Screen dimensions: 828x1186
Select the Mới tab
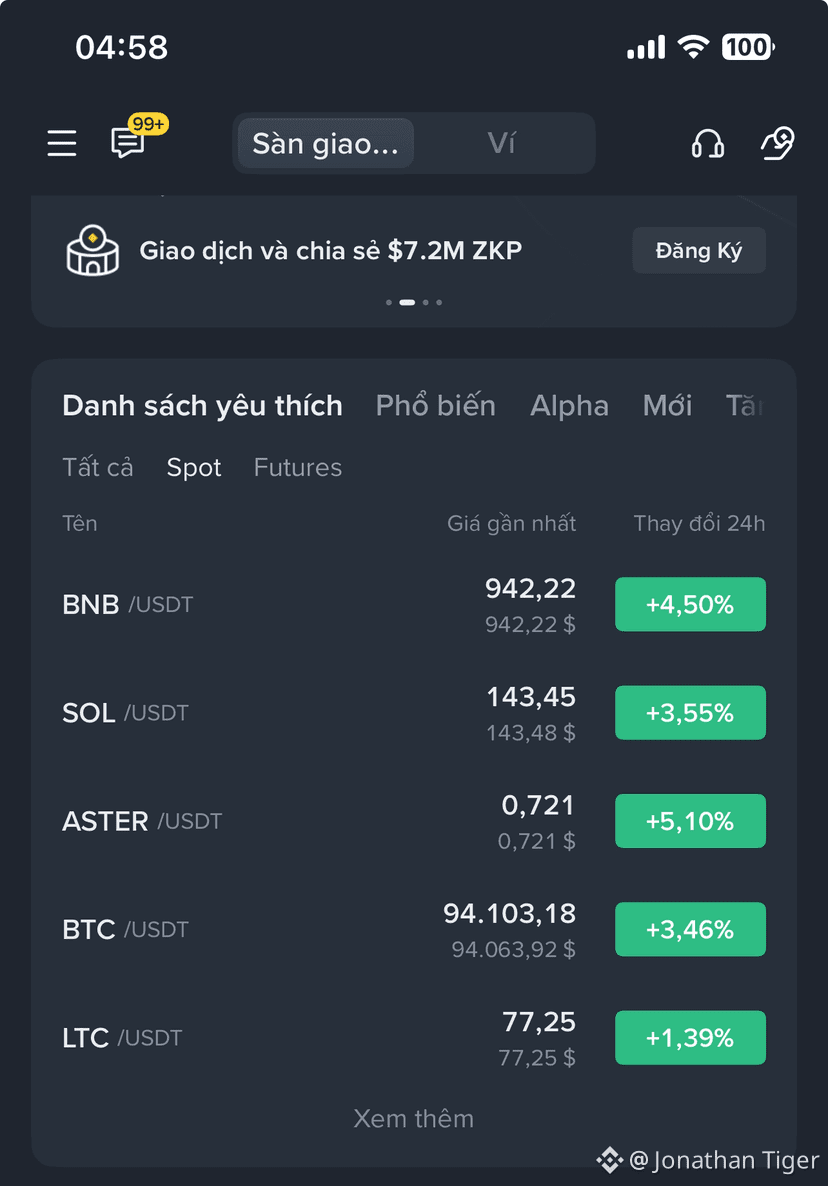coord(667,406)
